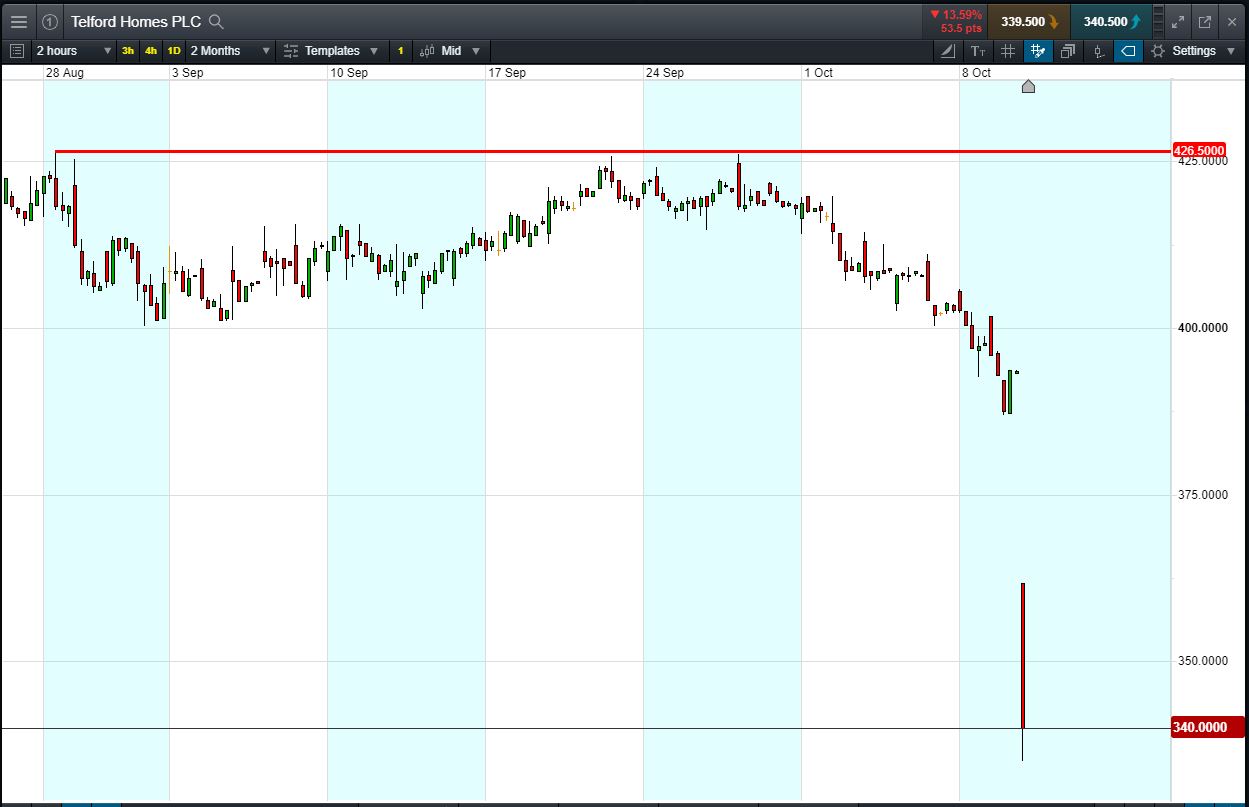1249x807 pixels.
Task: Open the overlay charts icon
Action: tap(1068, 51)
